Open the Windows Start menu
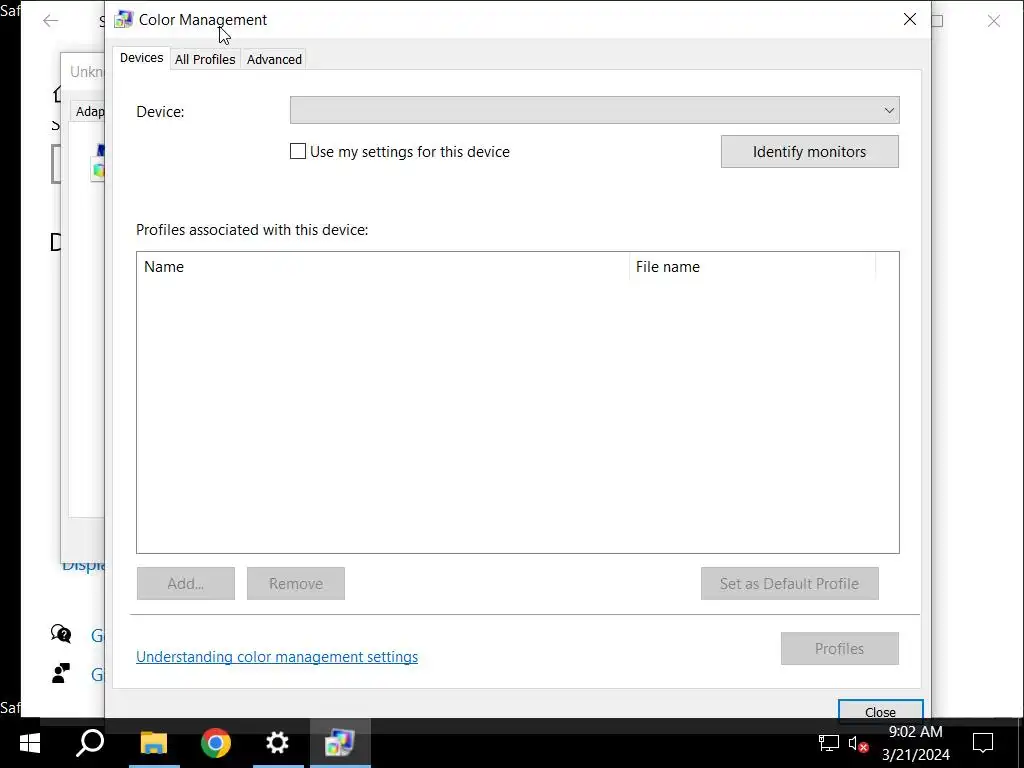Viewport: 1024px width, 768px height. (29, 743)
